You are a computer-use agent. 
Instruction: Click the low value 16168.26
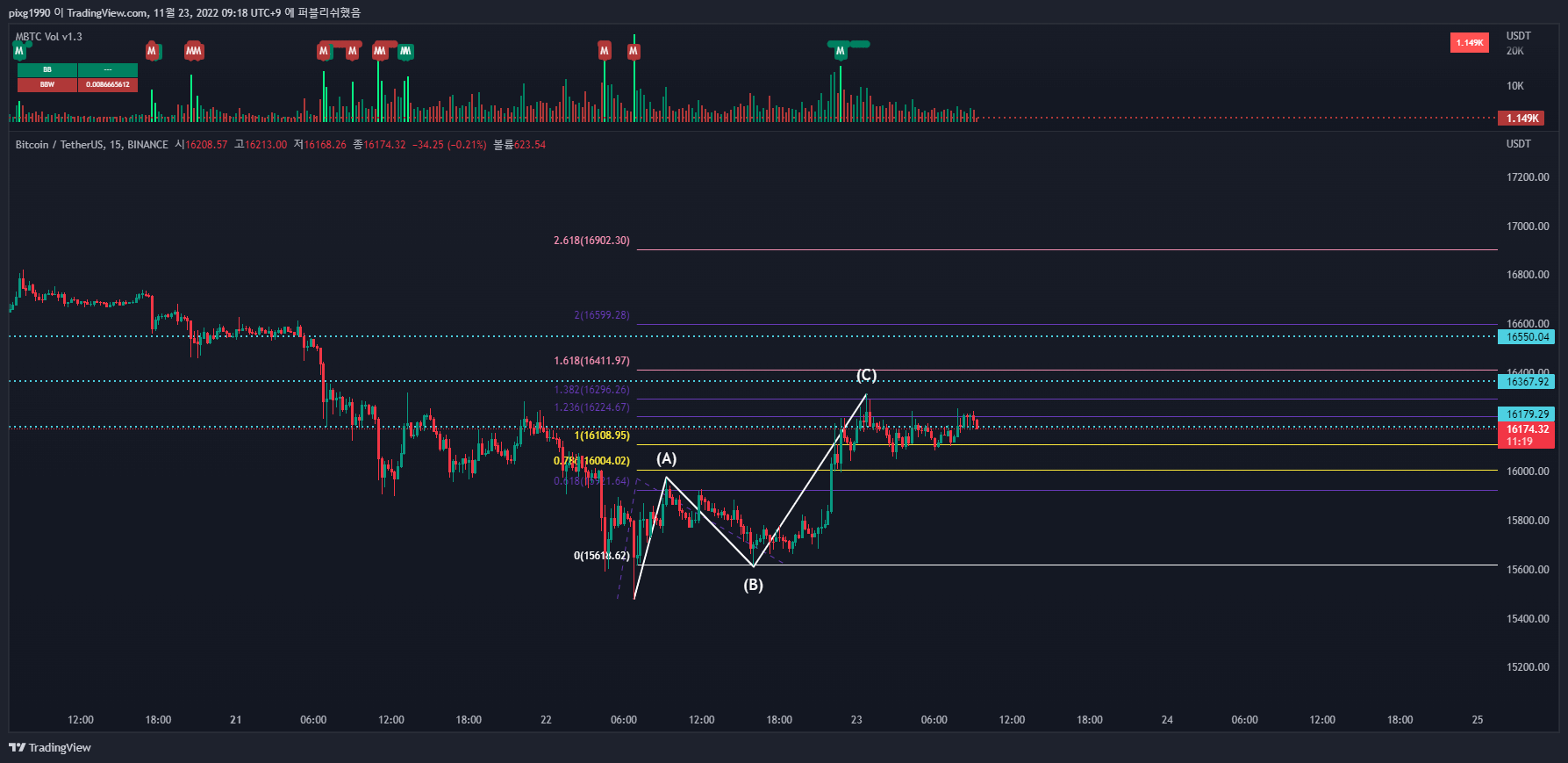click(326, 145)
